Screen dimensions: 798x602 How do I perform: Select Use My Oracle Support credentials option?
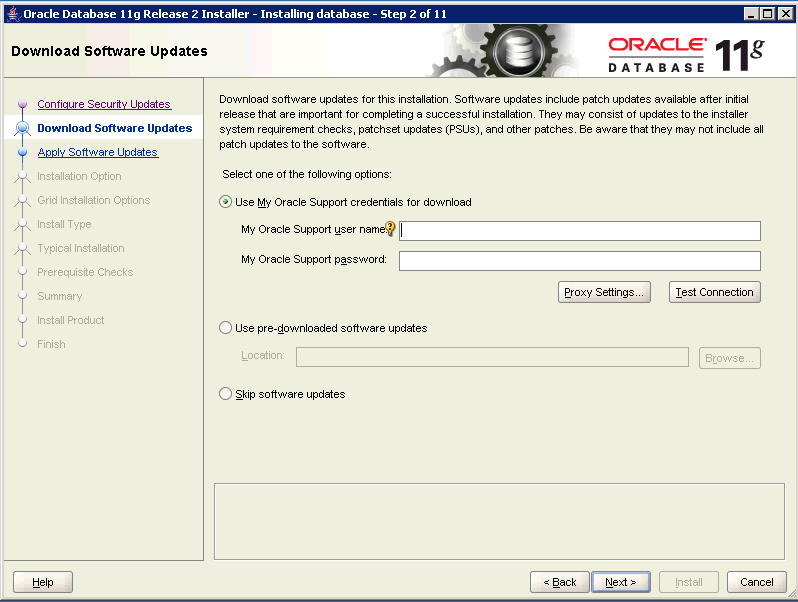click(225, 202)
